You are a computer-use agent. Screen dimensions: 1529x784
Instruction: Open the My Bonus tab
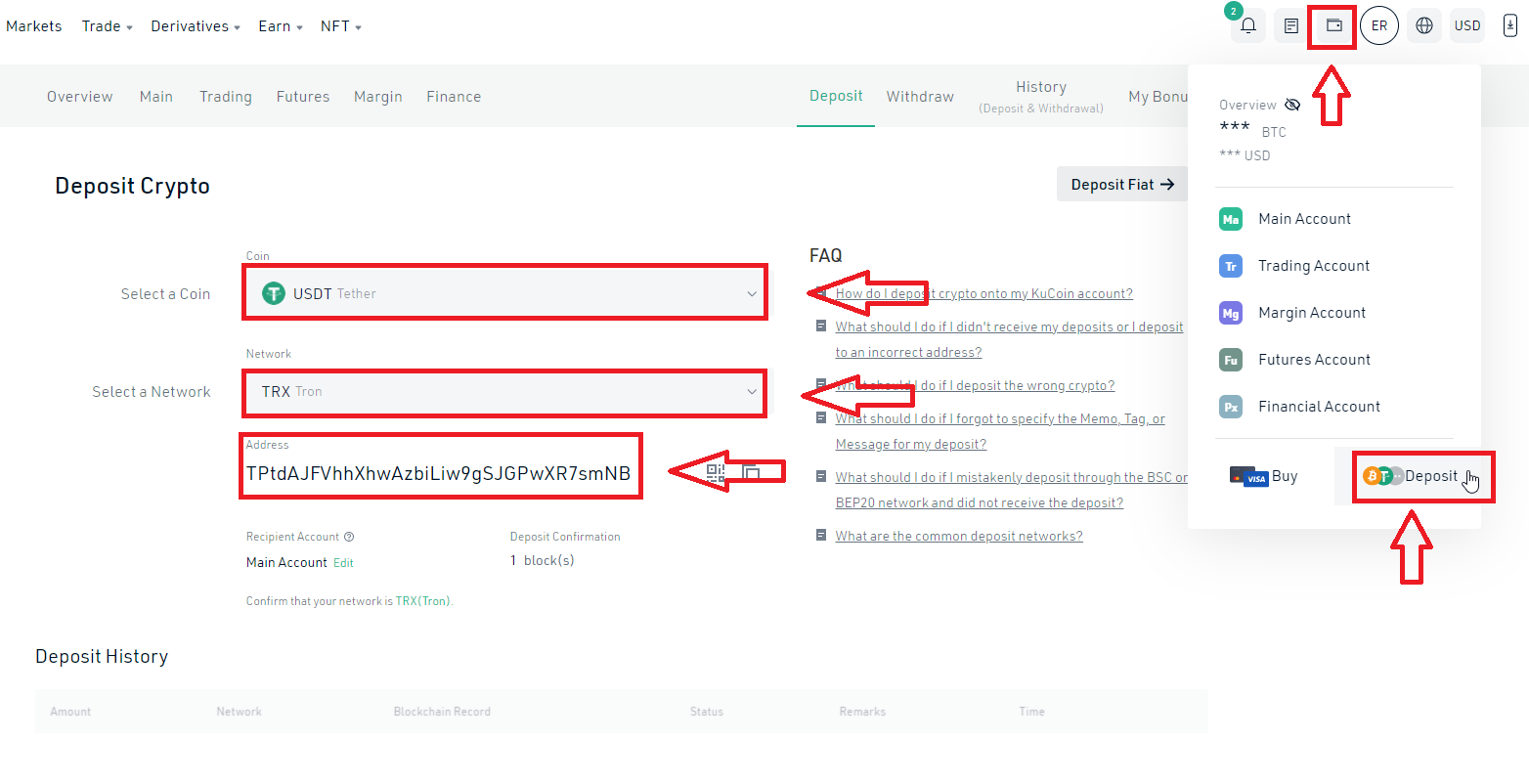click(1158, 97)
